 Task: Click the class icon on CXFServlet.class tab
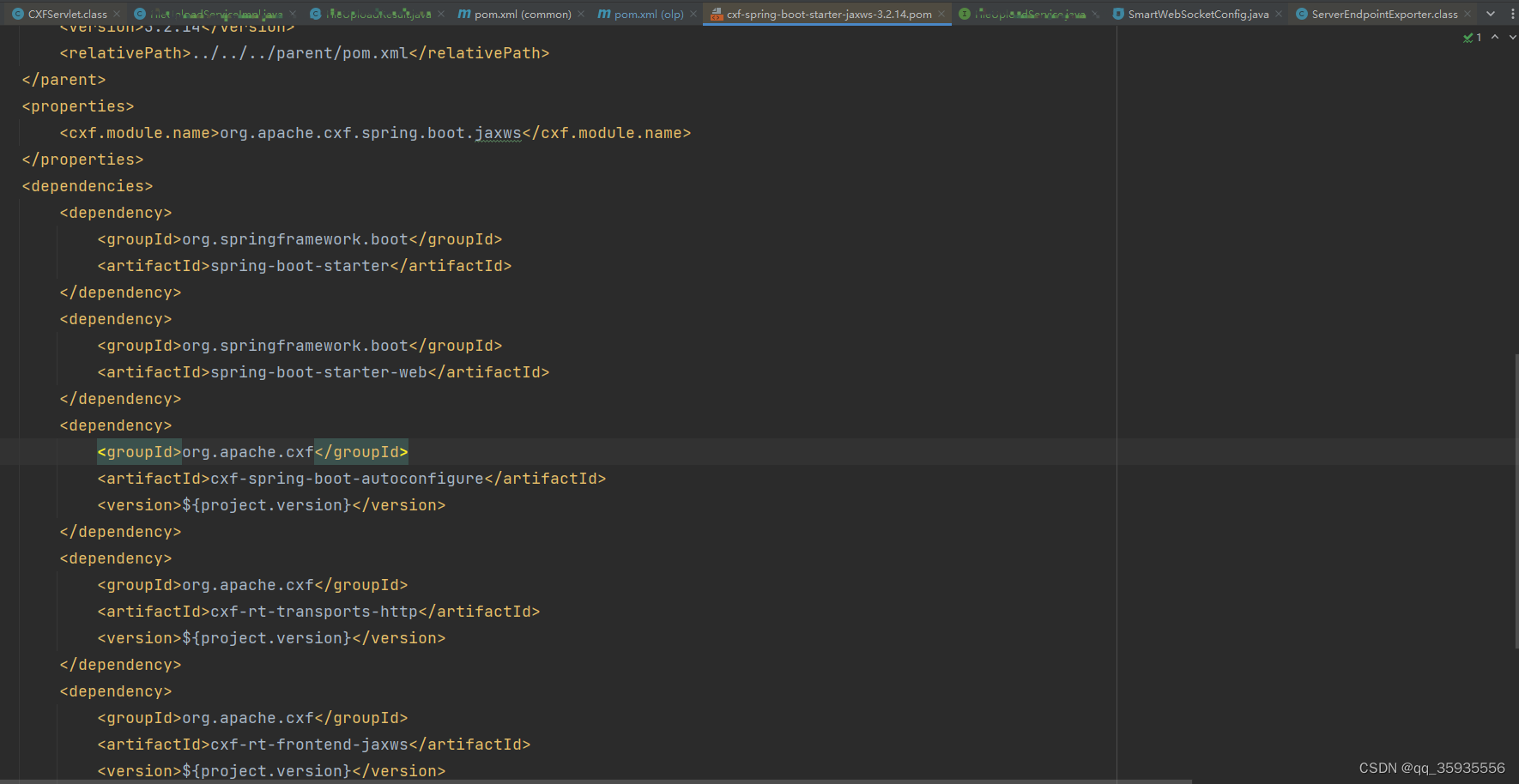19,14
